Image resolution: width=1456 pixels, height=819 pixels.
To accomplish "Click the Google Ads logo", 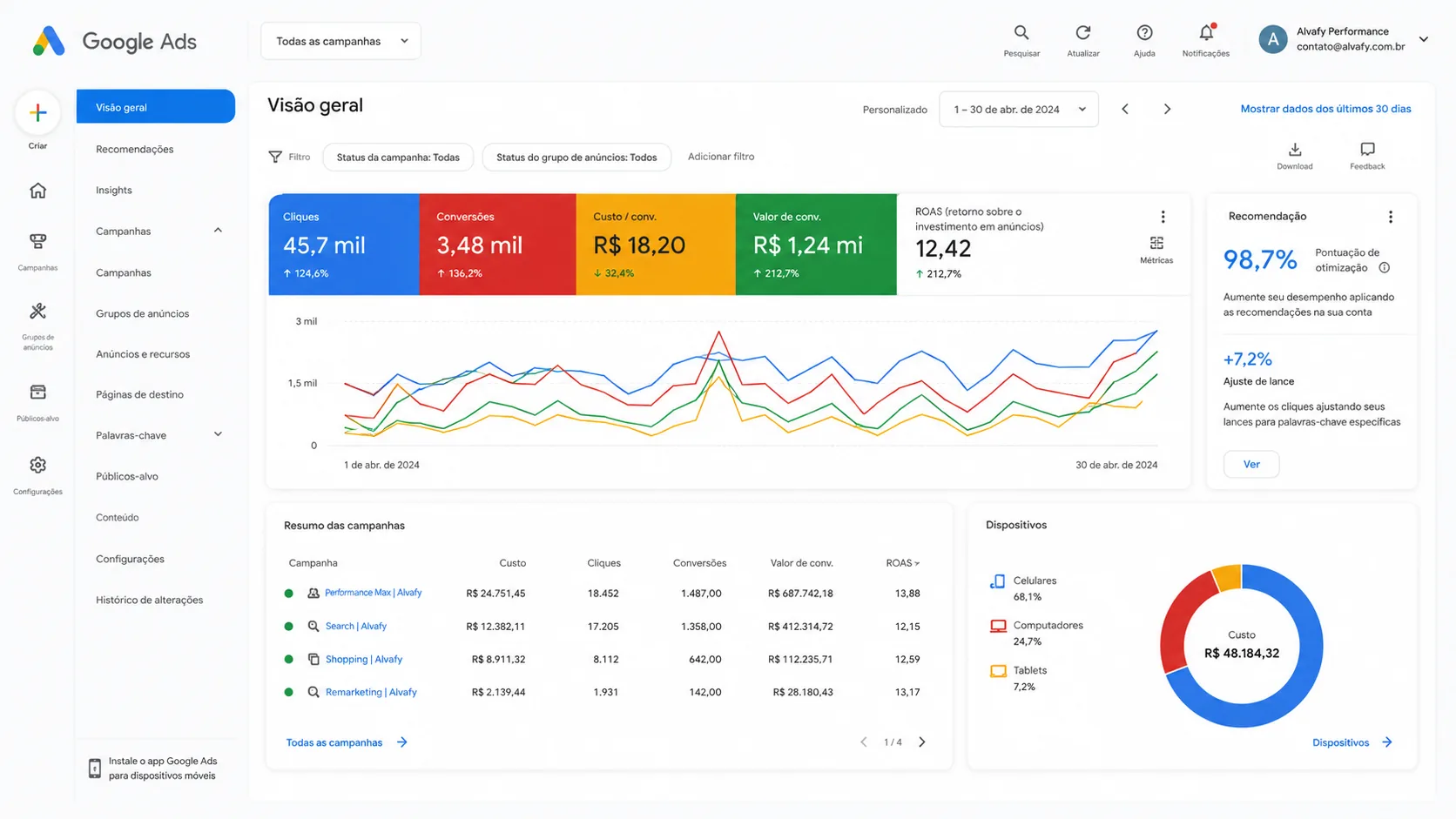I will click(x=114, y=41).
